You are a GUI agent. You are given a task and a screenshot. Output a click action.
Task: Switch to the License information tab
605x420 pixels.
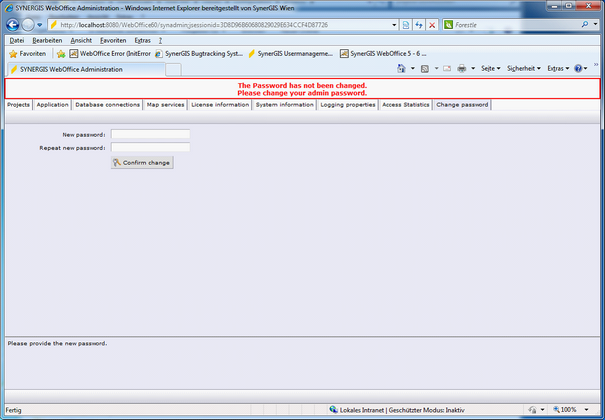tap(220, 105)
